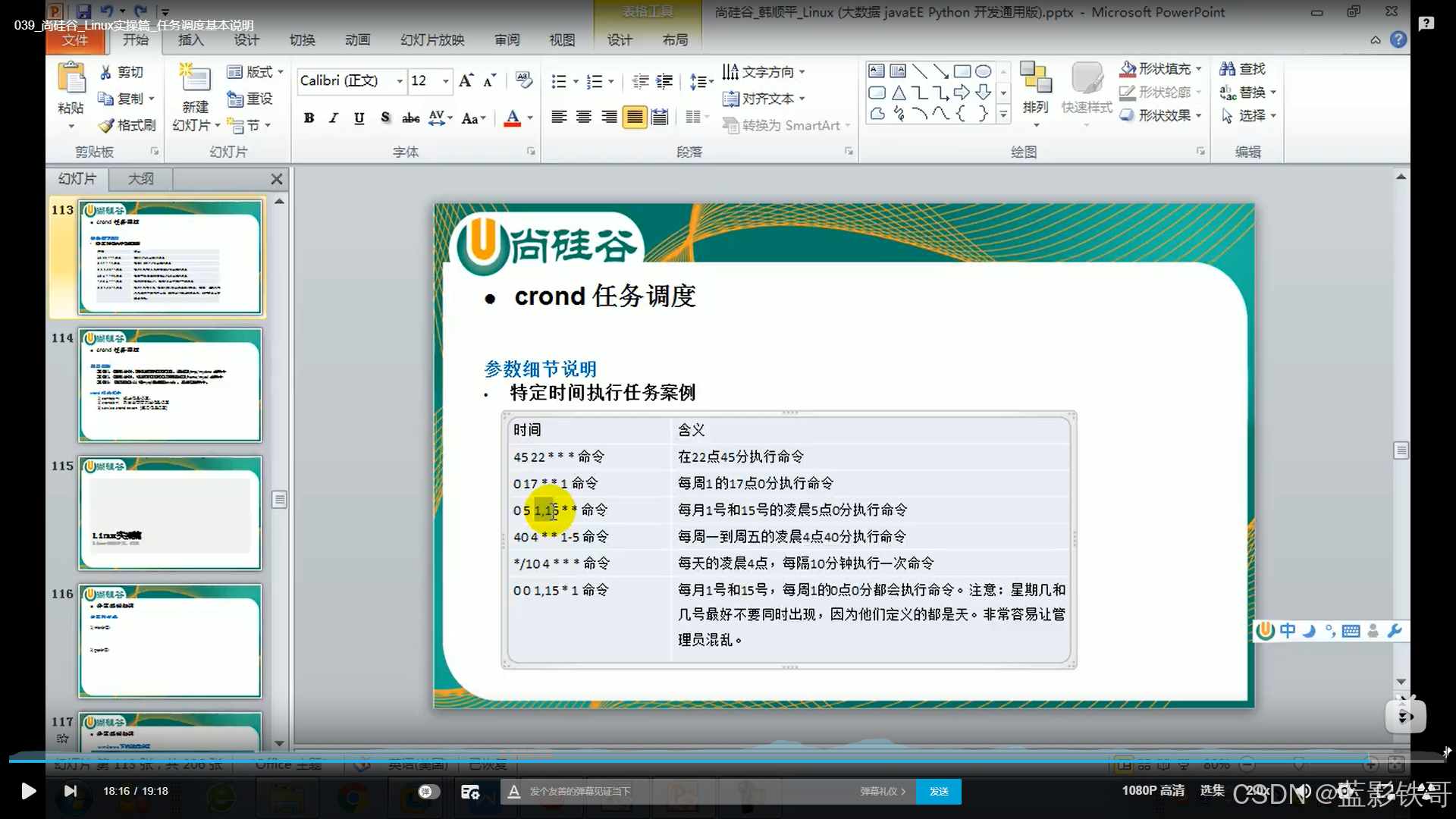Toggle the highlighted Justify alignment button
1456x819 pixels.
click(x=635, y=117)
